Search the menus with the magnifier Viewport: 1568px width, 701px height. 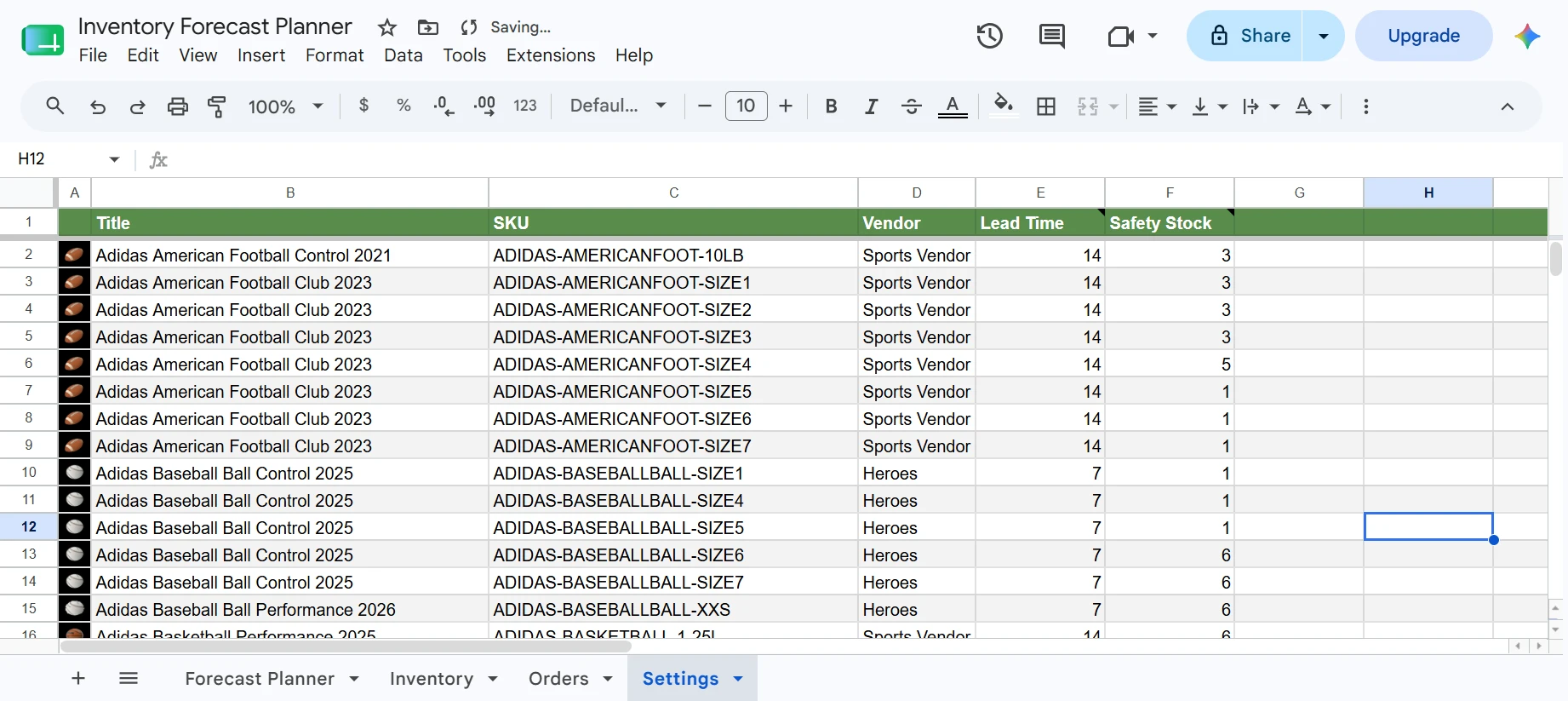point(55,106)
